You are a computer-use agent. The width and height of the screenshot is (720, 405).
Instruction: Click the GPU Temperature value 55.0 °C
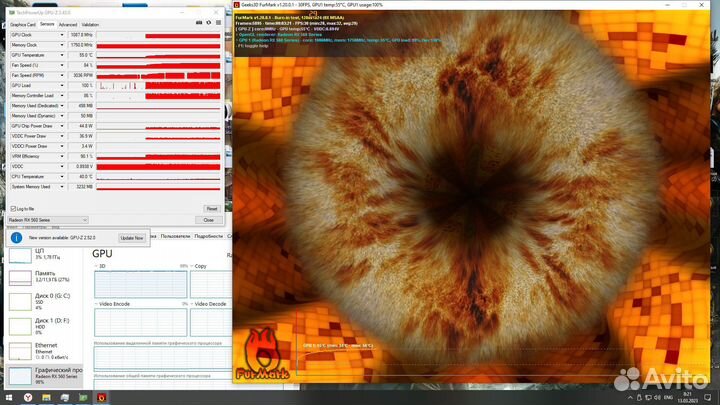click(81, 55)
